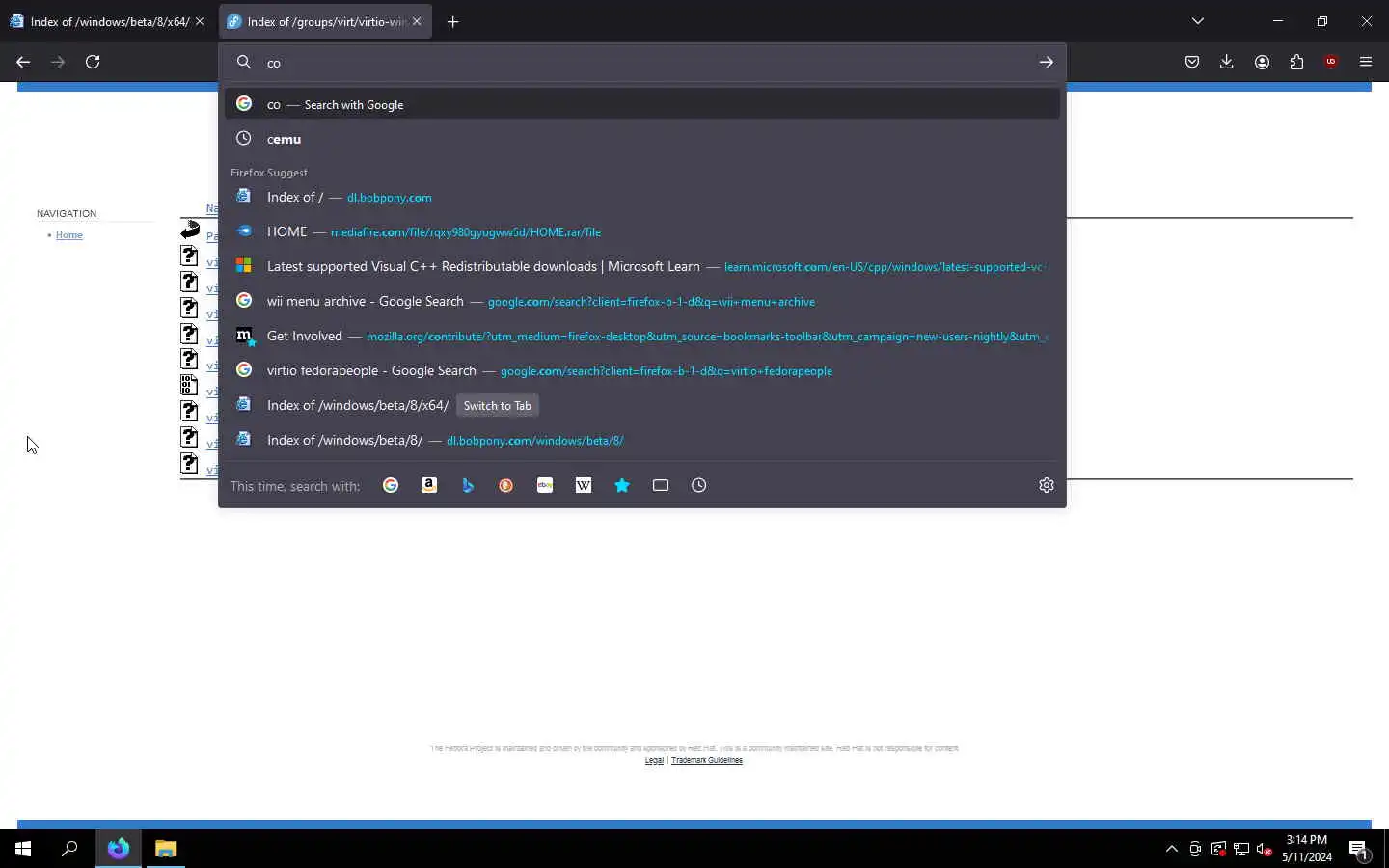
Task: Search in open Tabs icon
Action: click(661, 485)
